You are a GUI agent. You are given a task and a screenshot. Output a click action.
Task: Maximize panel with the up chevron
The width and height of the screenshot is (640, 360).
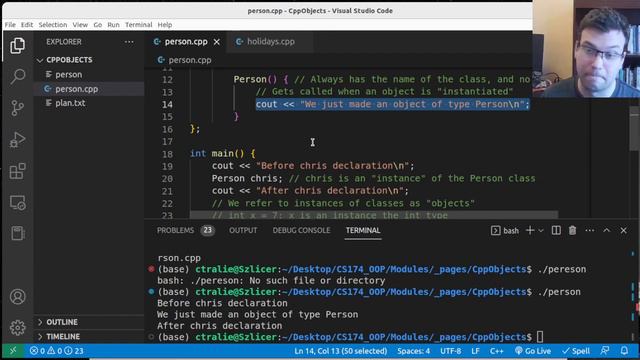607,231
